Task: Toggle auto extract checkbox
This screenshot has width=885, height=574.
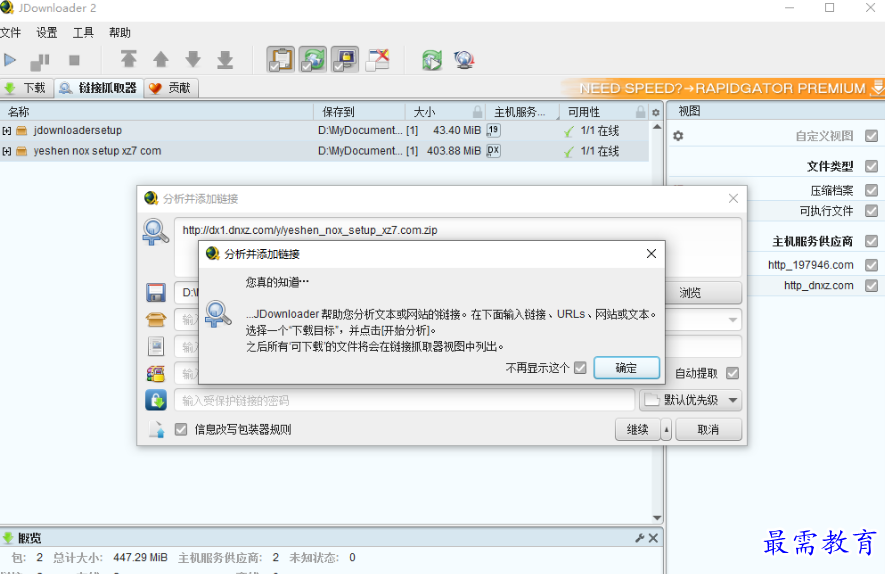Action: [x=732, y=373]
